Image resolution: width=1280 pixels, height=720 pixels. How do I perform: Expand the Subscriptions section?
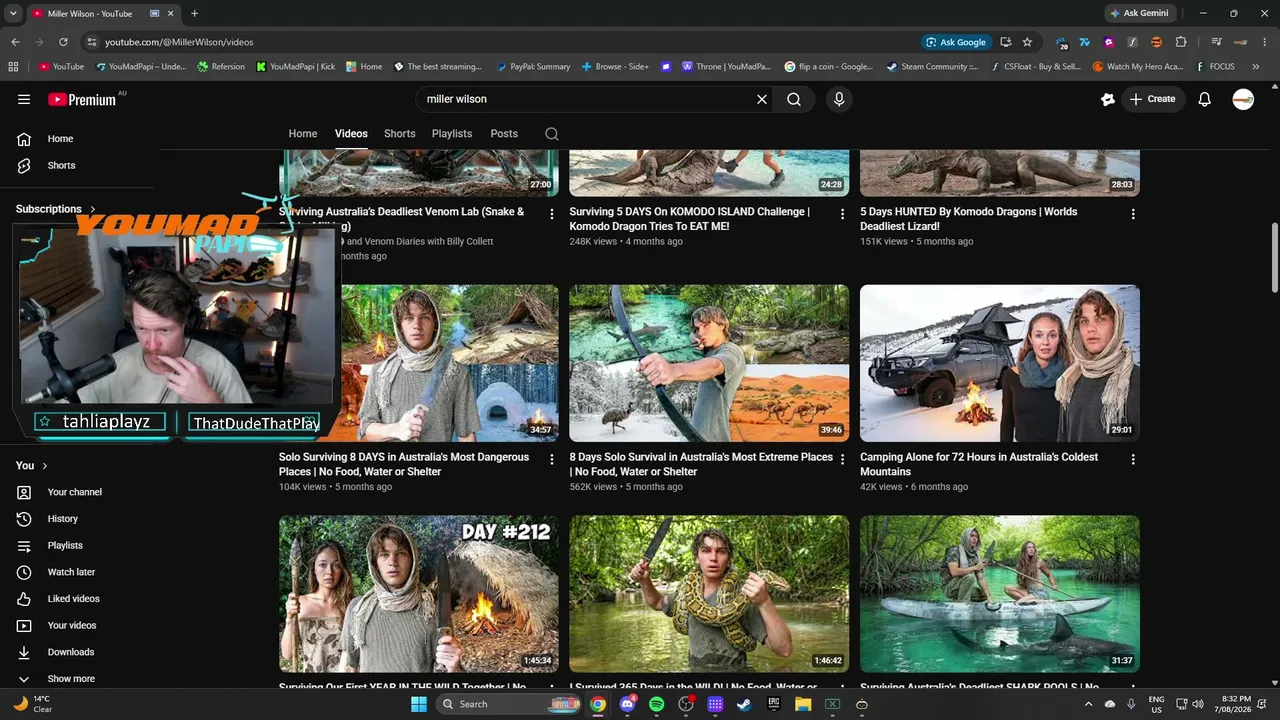click(x=56, y=209)
